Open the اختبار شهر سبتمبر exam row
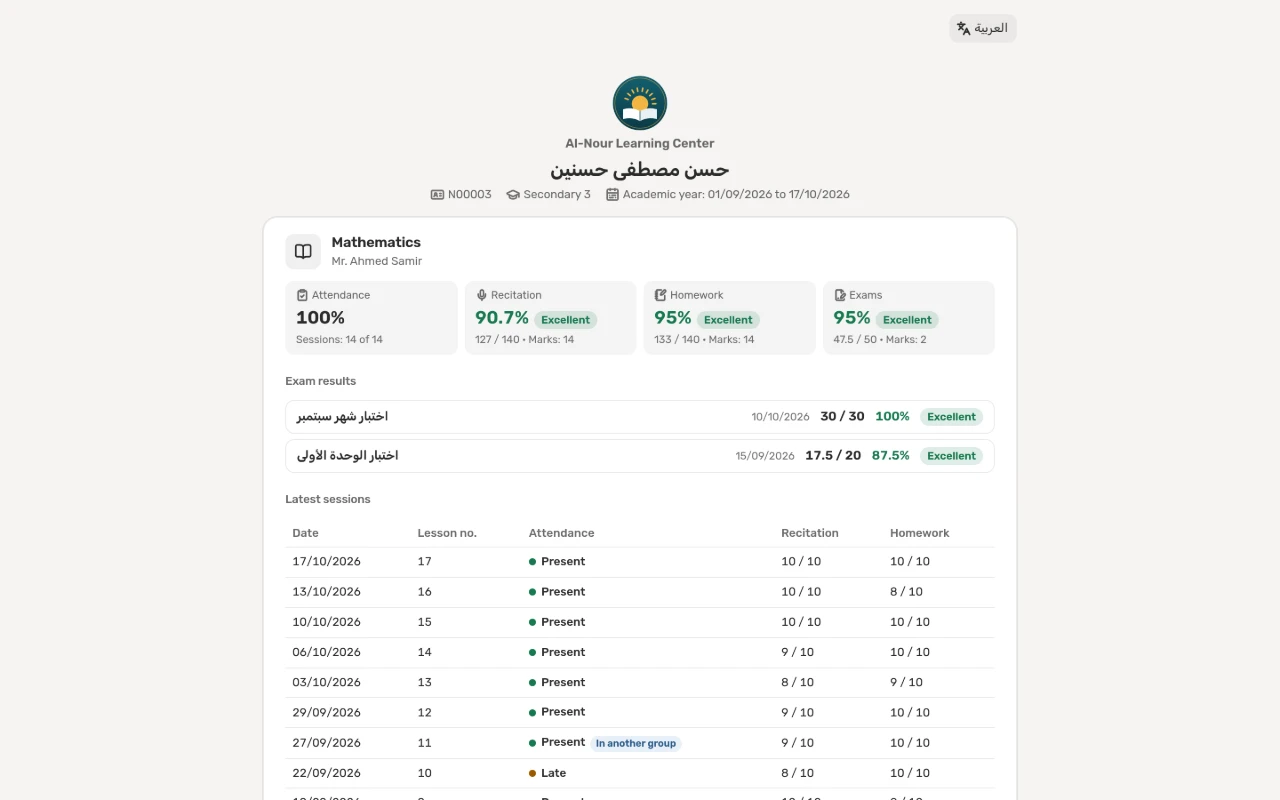1280x800 pixels. (640, 417)
